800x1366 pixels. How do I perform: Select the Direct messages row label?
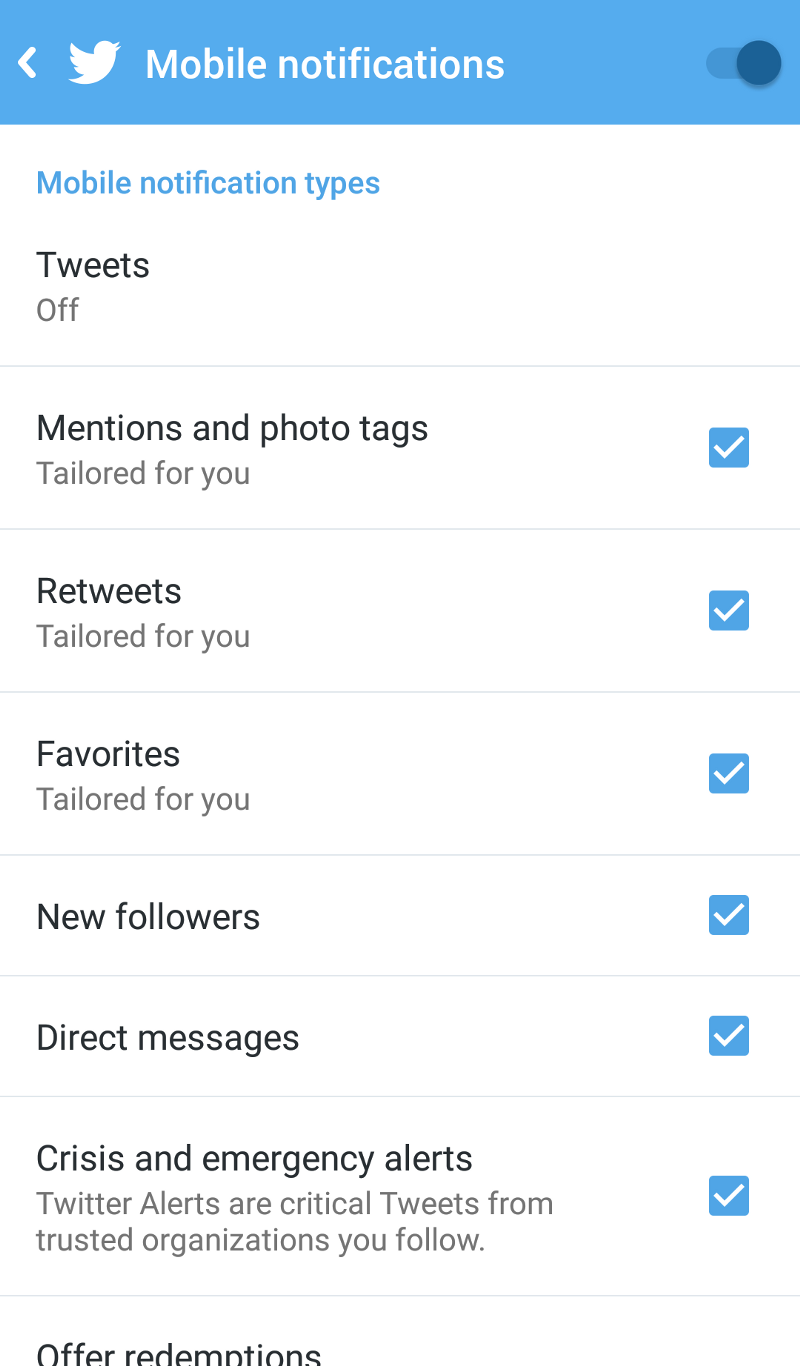[x=168, y=1038]
